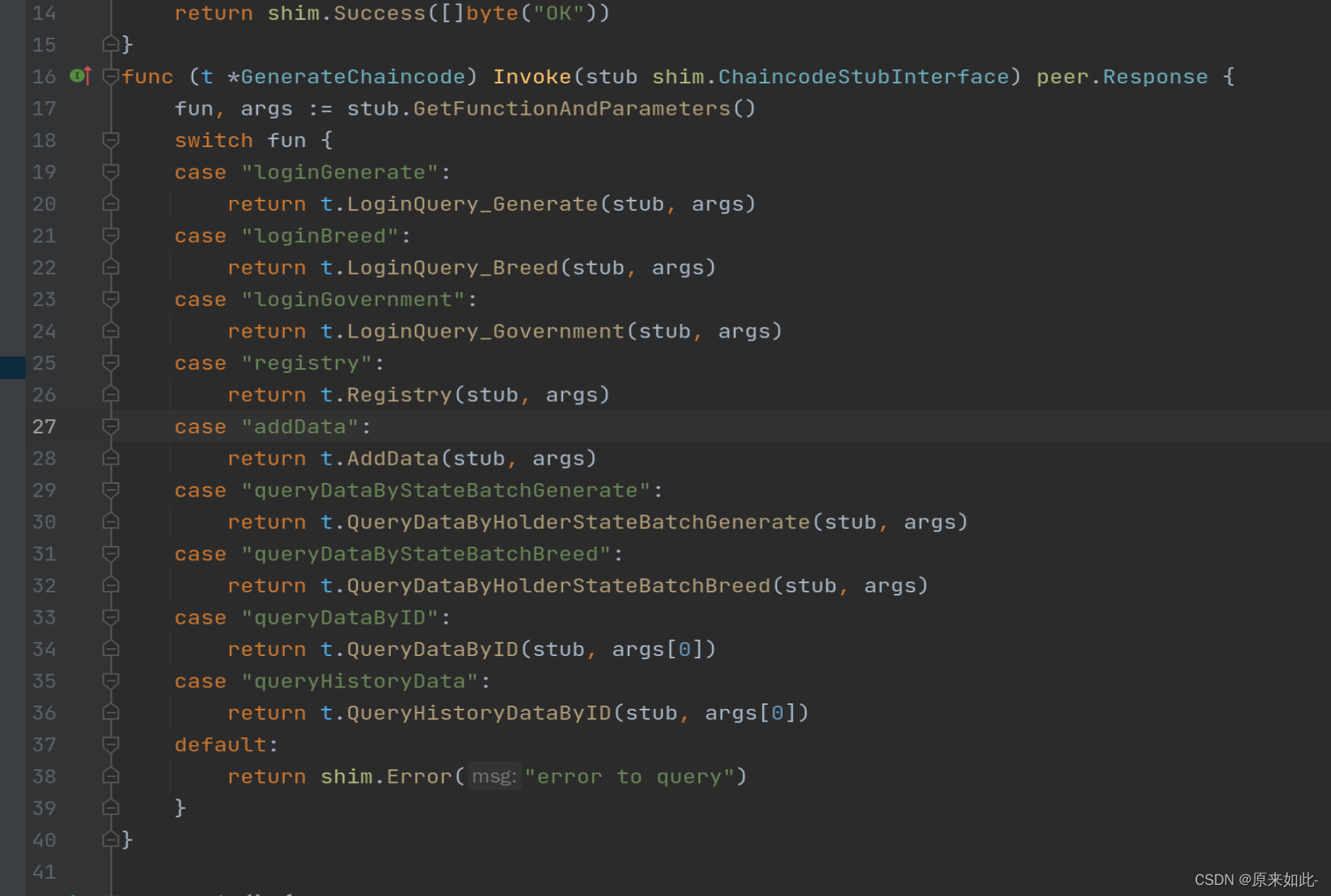This screenshot has height=896, width=1331.
Task: Click the QueryDataByHolderStateBatchBreed method call
Action: pyautogui.click(x=559, y=586)
